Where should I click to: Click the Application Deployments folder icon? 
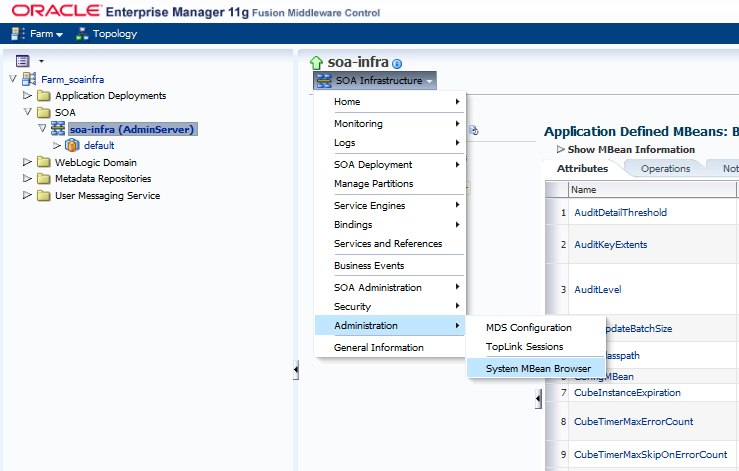(x=44, y=96)
